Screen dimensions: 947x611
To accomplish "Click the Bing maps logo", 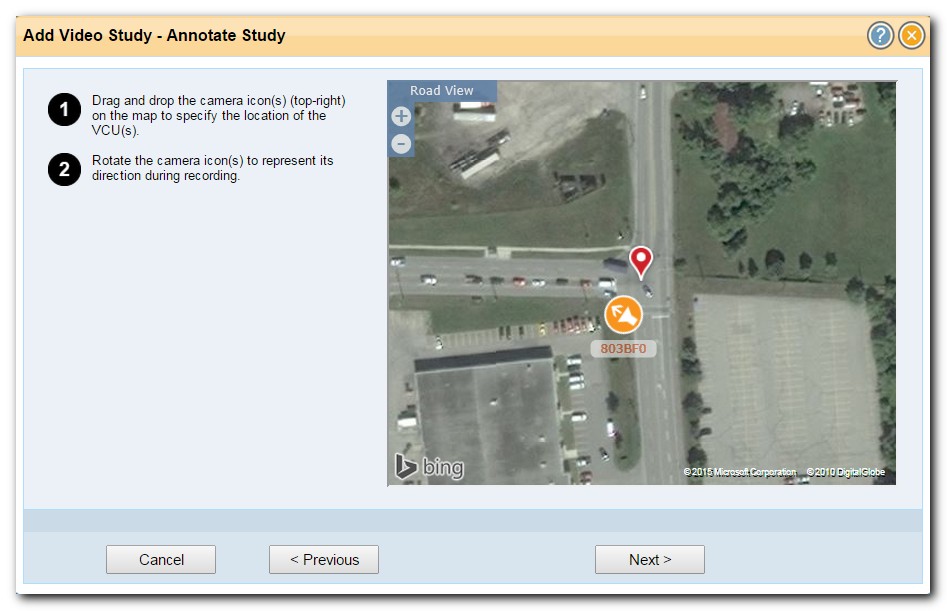I will [x=428, y=465].
